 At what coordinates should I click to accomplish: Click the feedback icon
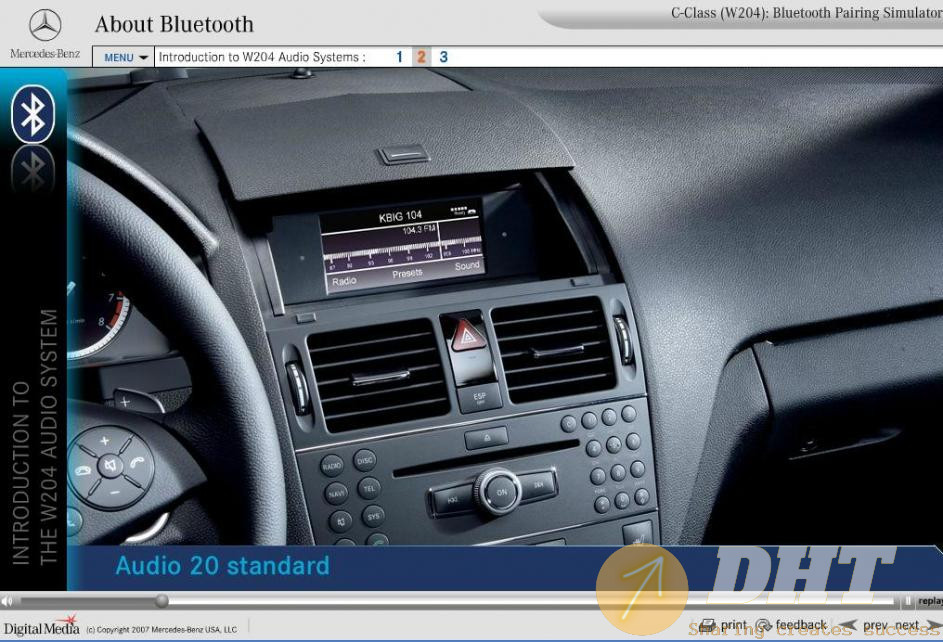point(764,626)
